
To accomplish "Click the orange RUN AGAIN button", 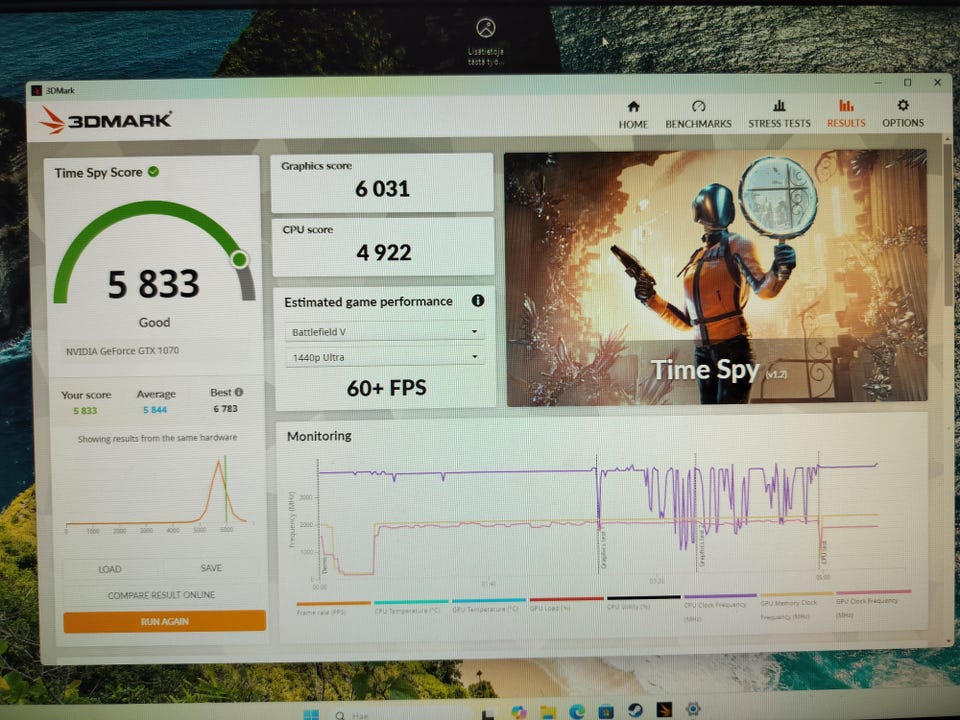I will pos(164,621).
